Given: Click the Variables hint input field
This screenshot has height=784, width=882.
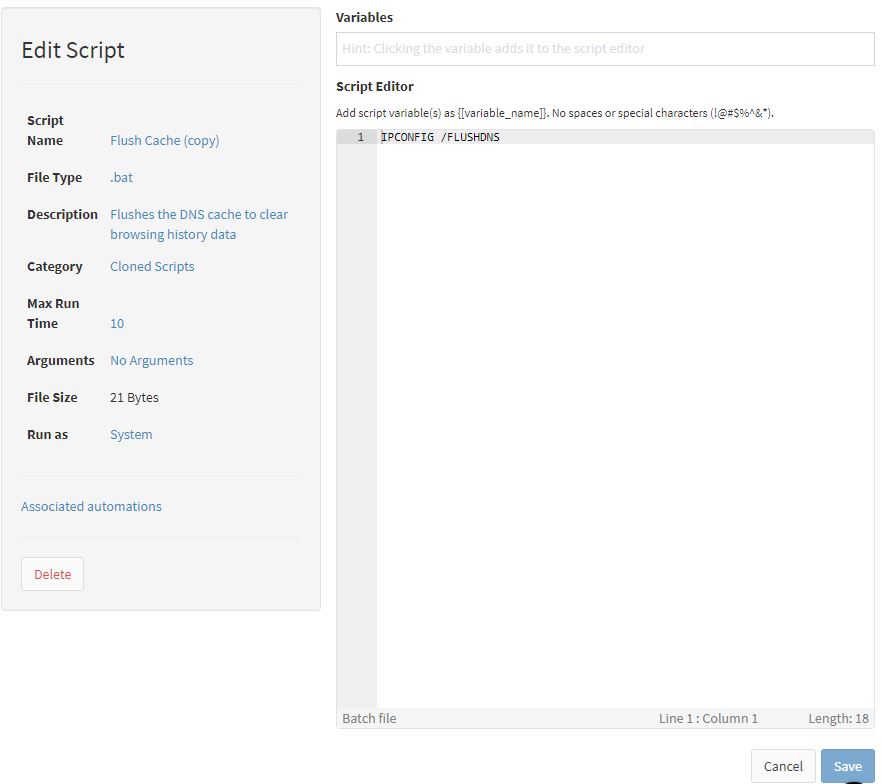Looking at the screenshot, I should 605,49.
